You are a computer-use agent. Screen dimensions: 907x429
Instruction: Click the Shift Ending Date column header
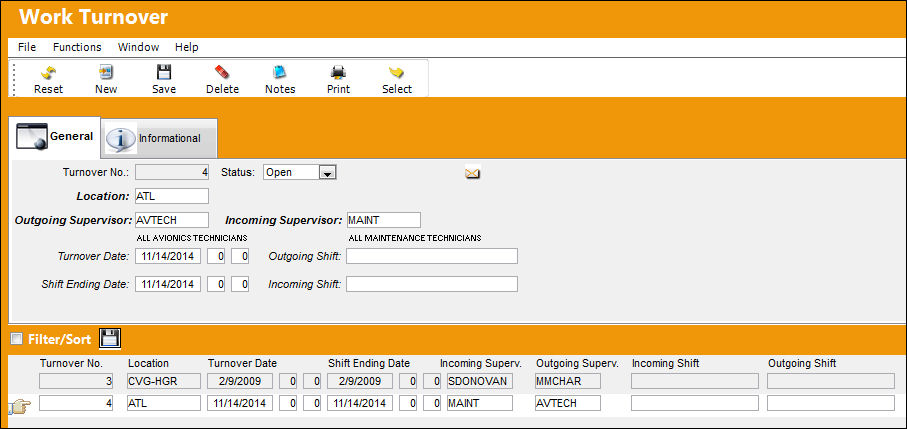[x=369, y=364]
